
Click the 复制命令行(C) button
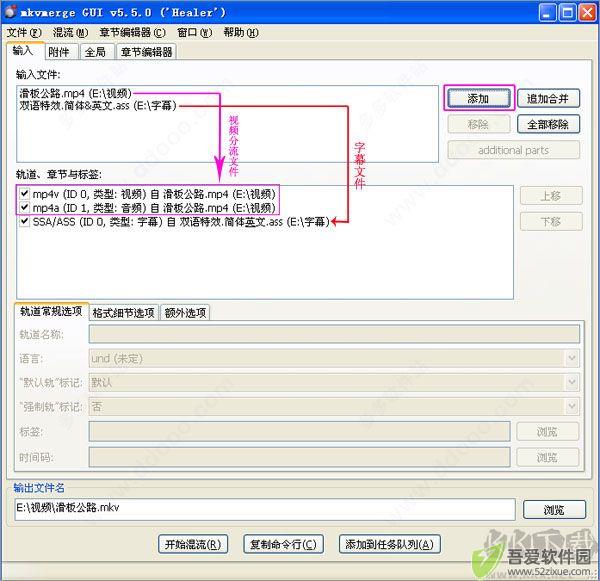pos(283,544)
